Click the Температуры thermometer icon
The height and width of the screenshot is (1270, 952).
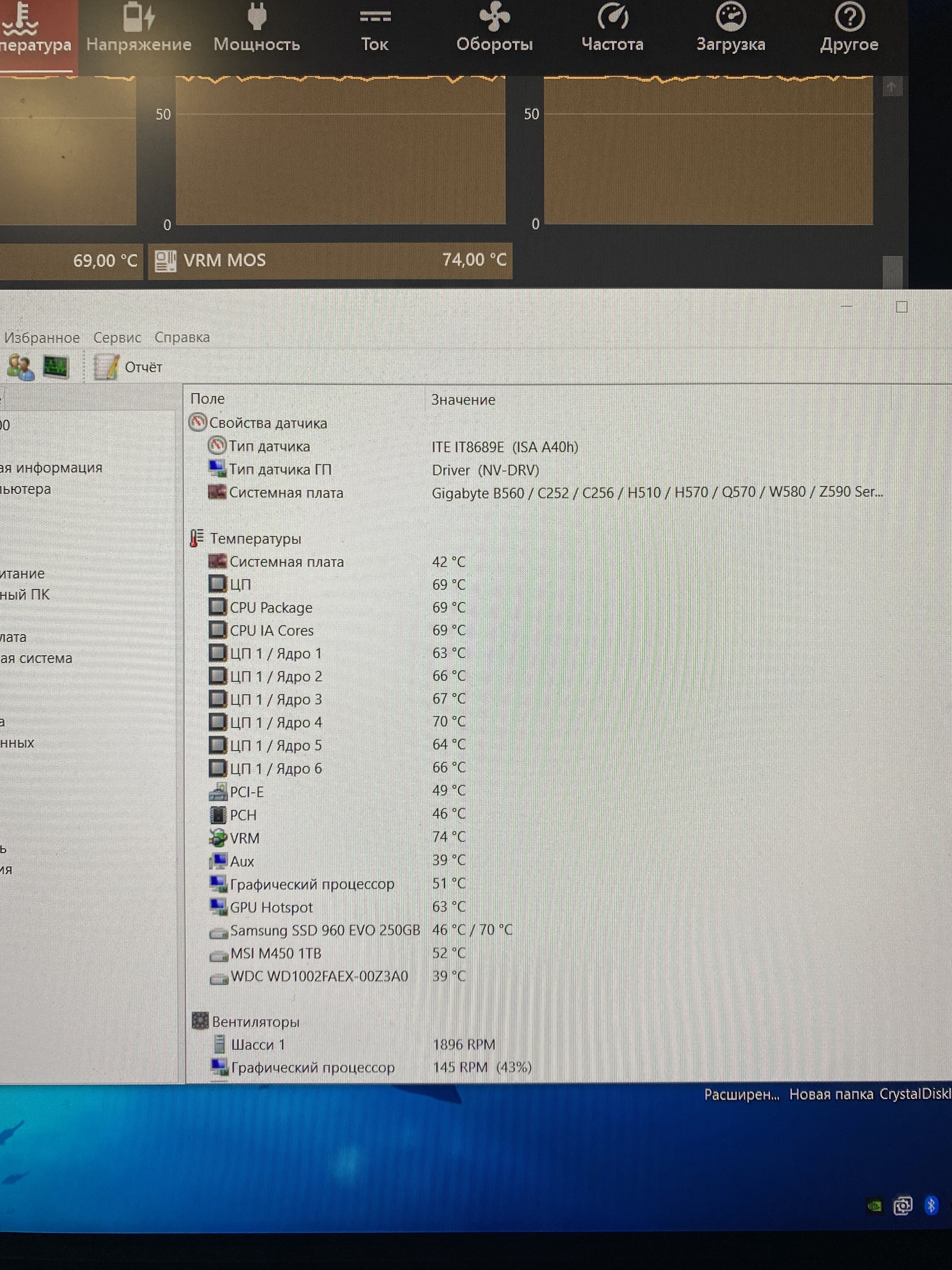click(196, 538)
